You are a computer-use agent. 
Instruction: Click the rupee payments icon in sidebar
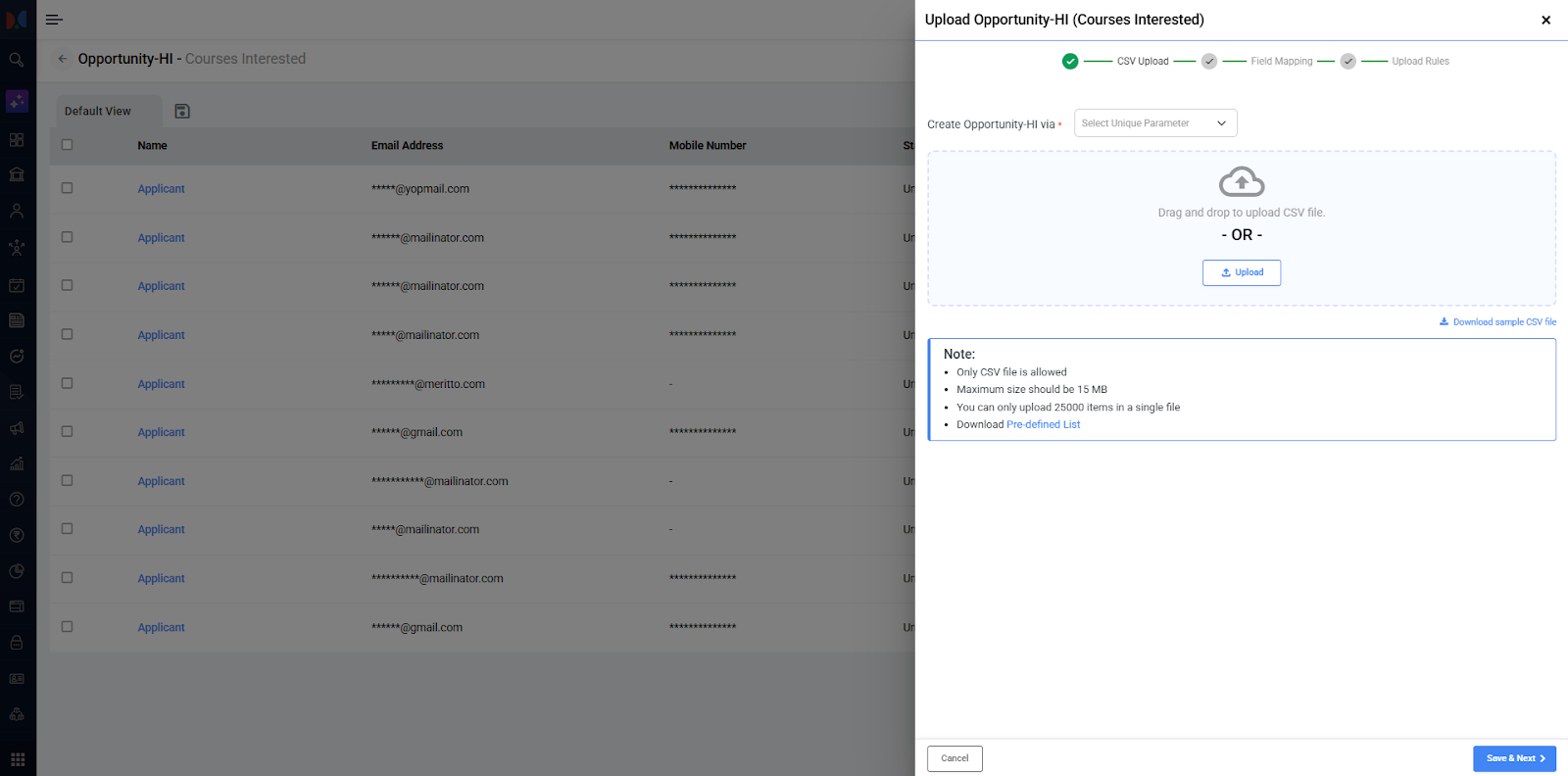[x=17, y=535]
